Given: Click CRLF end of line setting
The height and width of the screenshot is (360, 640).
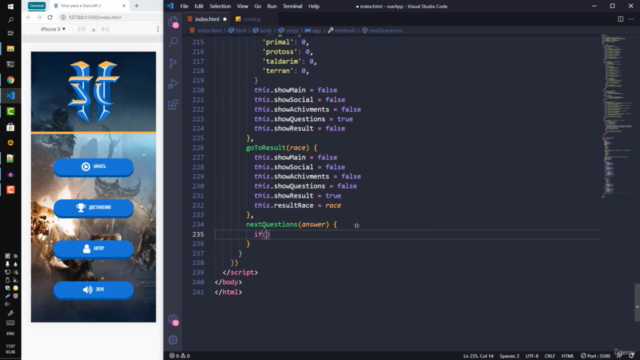Looking at the screenshot, I should tap(550, 356).
